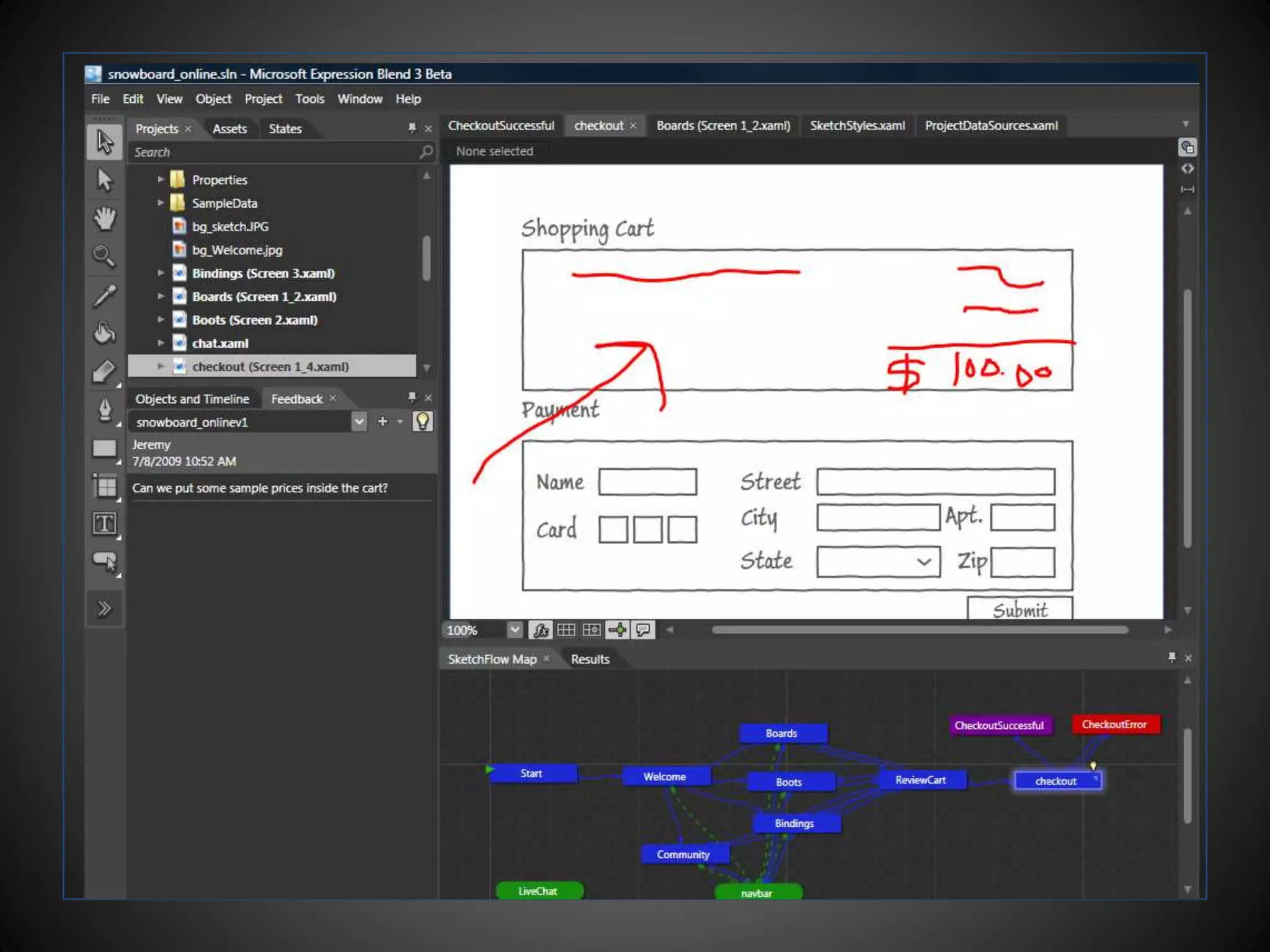Select the Direct Selection arrow tool
This screenshot has height=952, width=1270.
[104, 180]
